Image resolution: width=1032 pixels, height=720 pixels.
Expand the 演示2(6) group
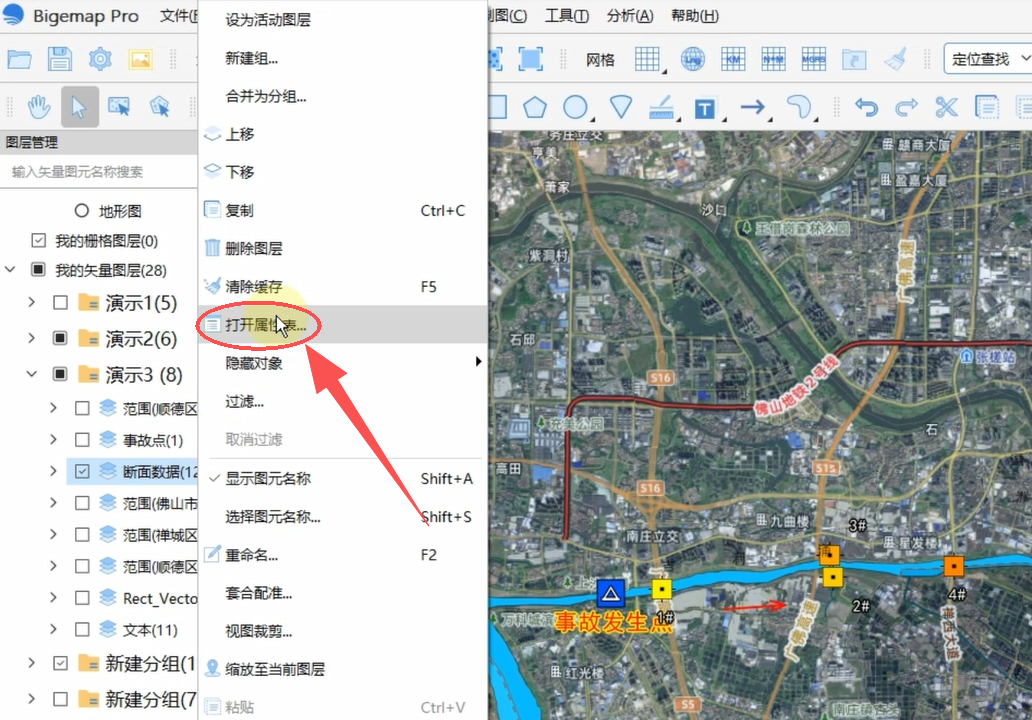tap(32, 338)
